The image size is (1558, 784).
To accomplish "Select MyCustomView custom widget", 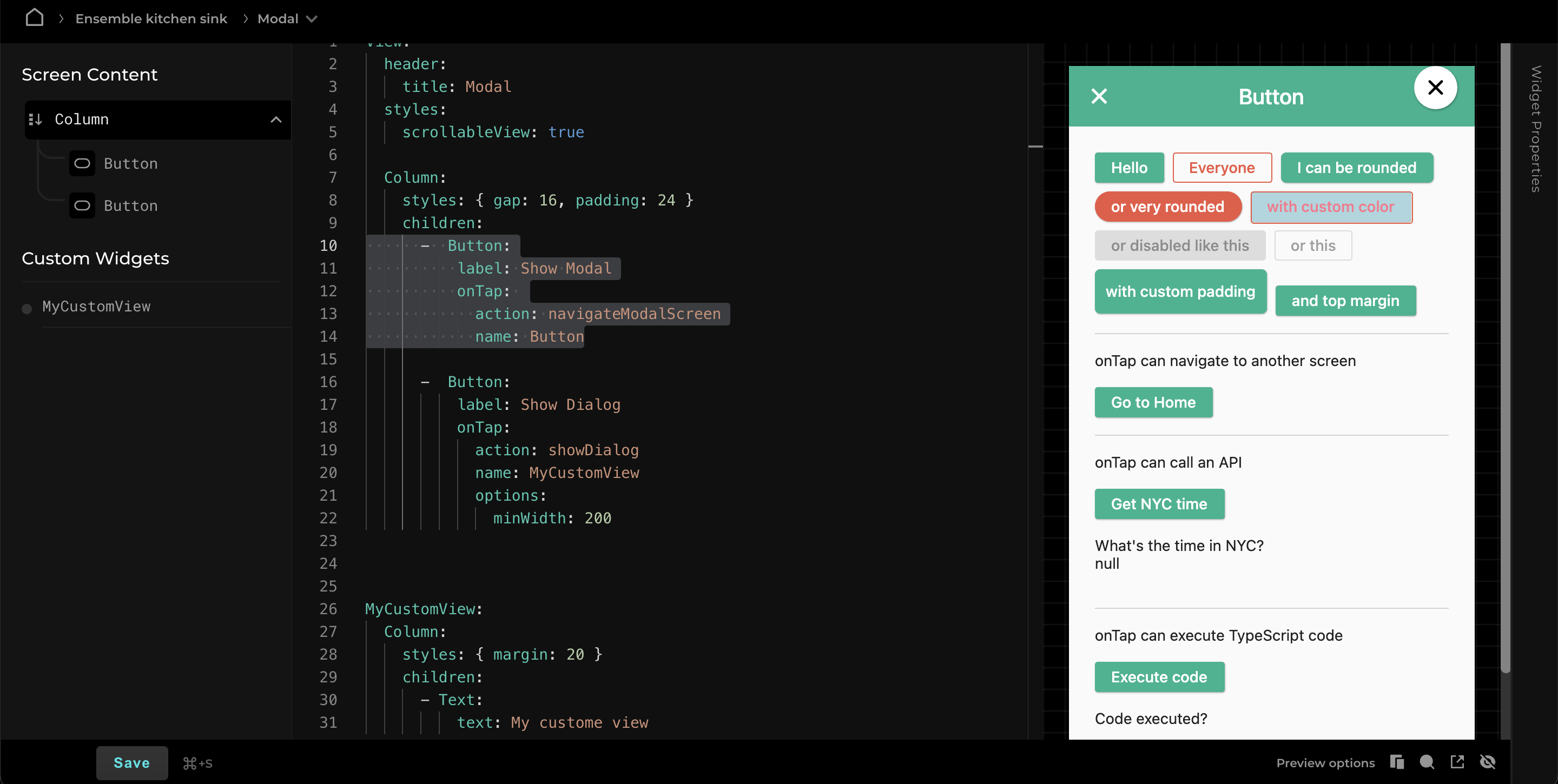I will [x=96, y=307].
